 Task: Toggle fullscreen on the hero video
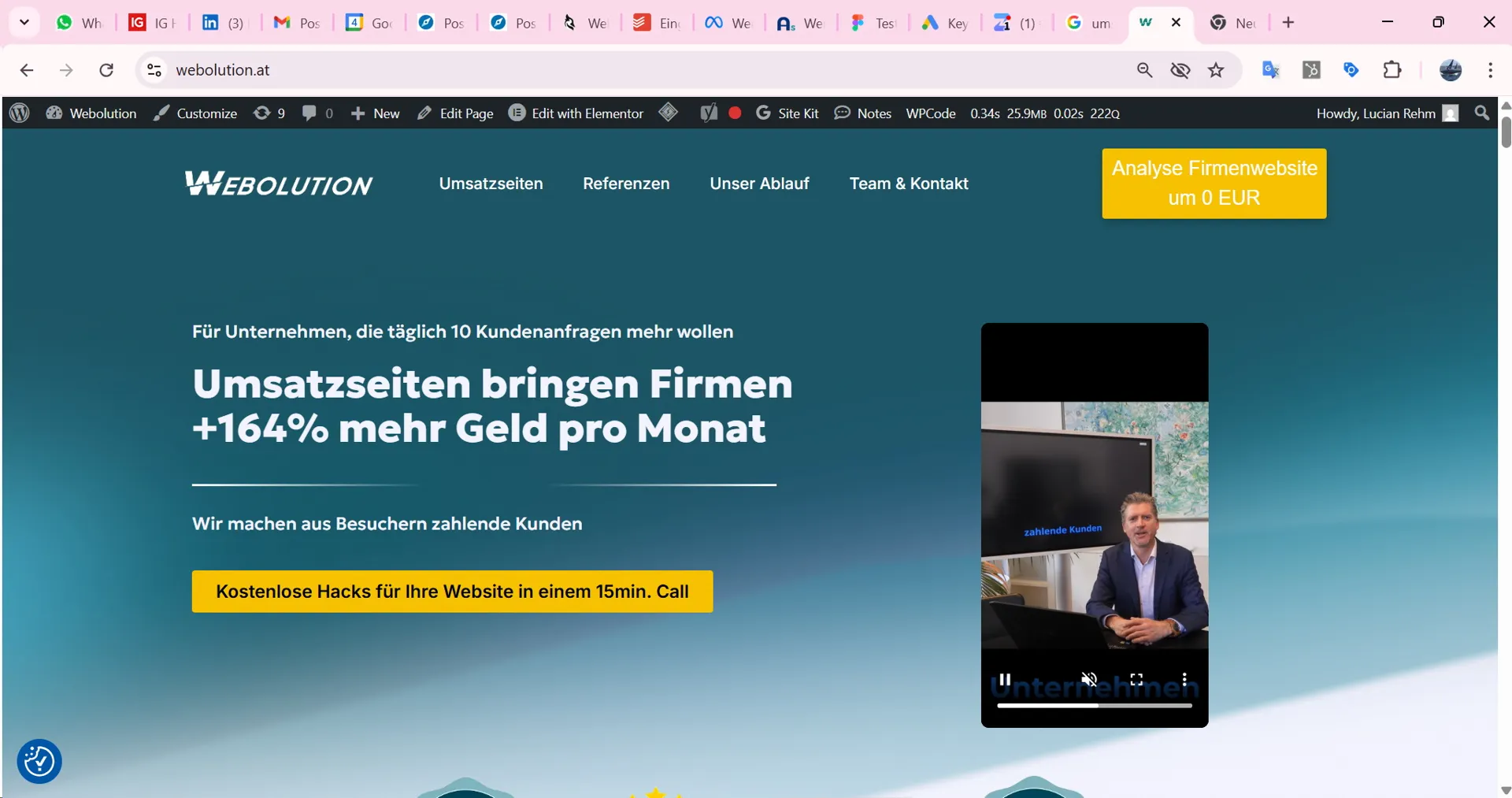[1136, 679]
